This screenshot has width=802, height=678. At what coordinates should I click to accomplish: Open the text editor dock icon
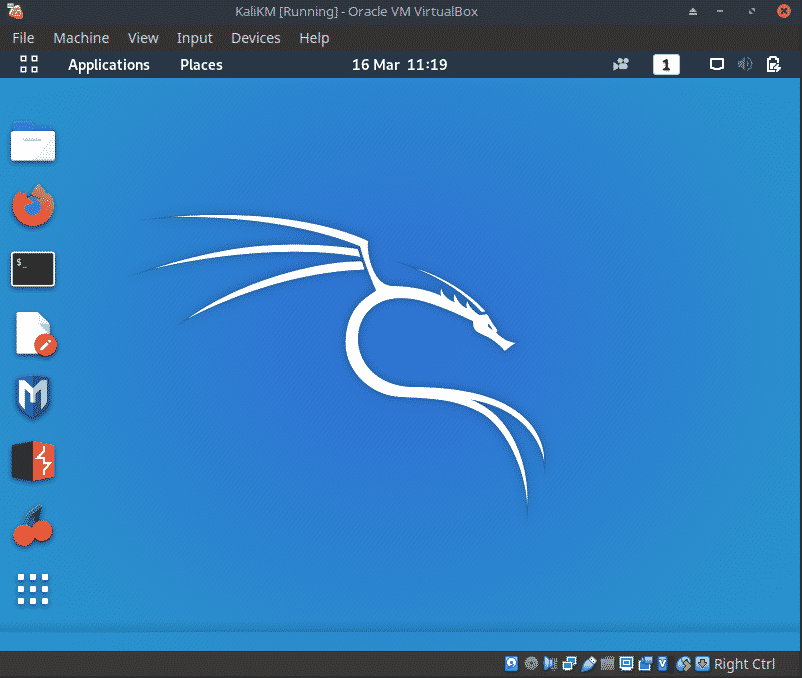pos(35,334)
